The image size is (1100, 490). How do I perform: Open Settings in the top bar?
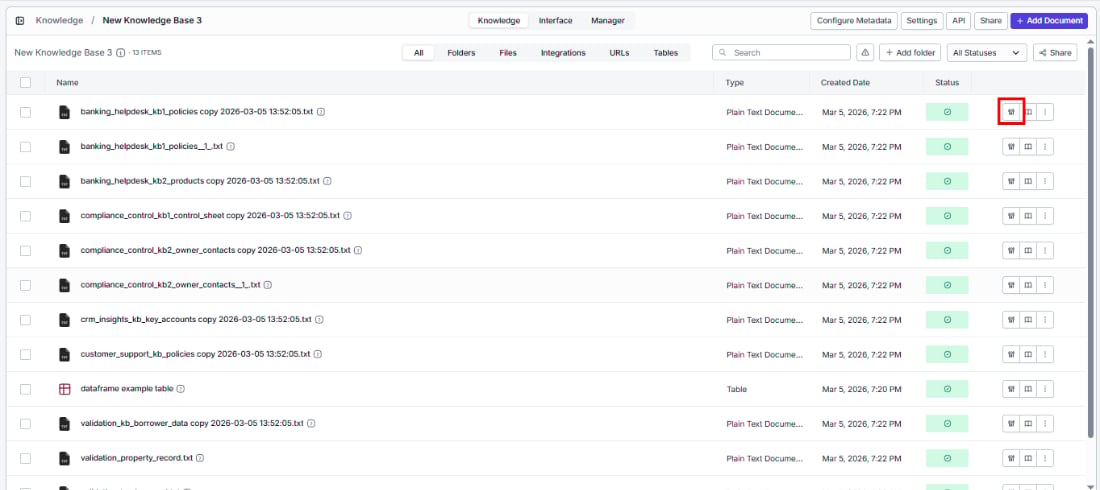pyautogui.click(x=921, y=20)
